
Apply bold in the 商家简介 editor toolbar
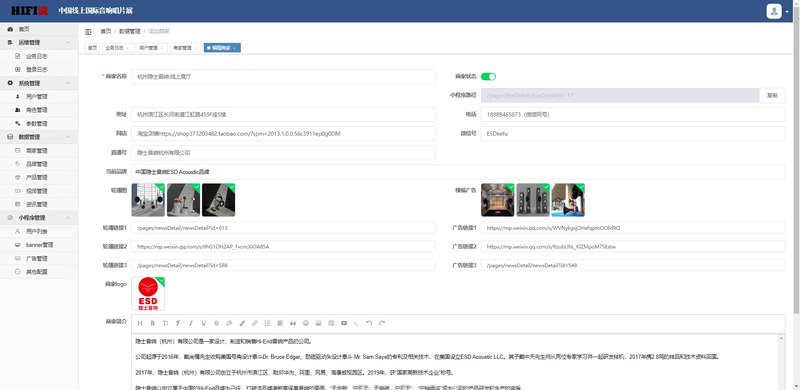tap(152, 323)
